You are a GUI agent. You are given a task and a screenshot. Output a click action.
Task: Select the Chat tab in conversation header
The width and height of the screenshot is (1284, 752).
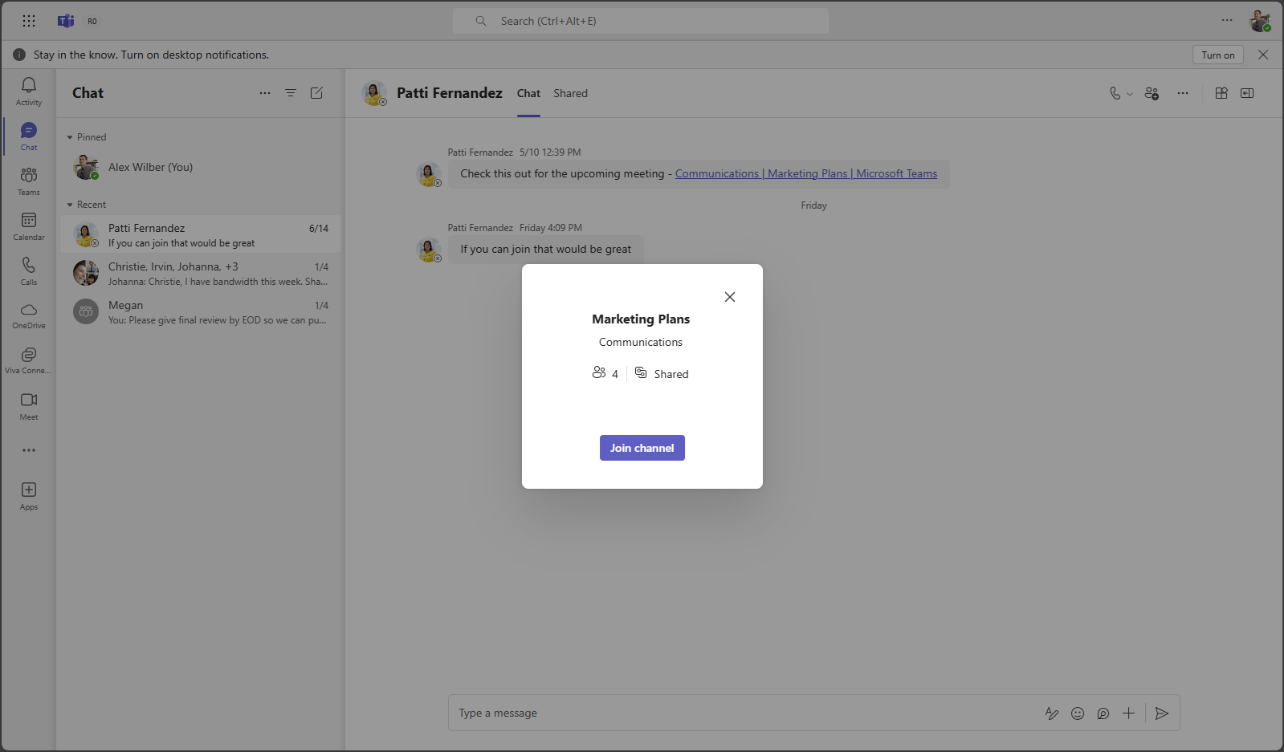(528, 93)
